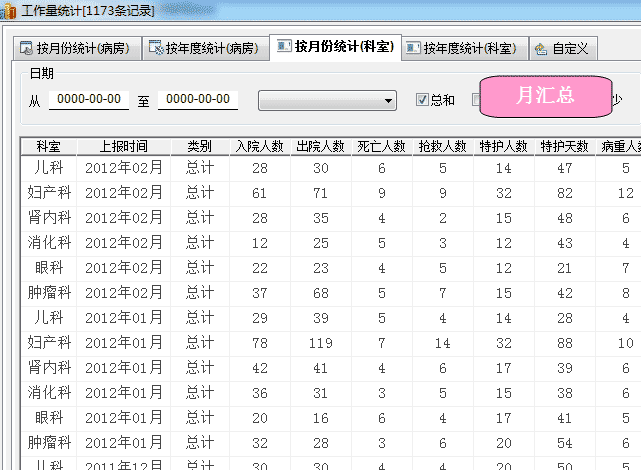Viewport: 641px width, 470px height.
Task: Click the 自定义 tab icon
Action: tap(541, 49)
